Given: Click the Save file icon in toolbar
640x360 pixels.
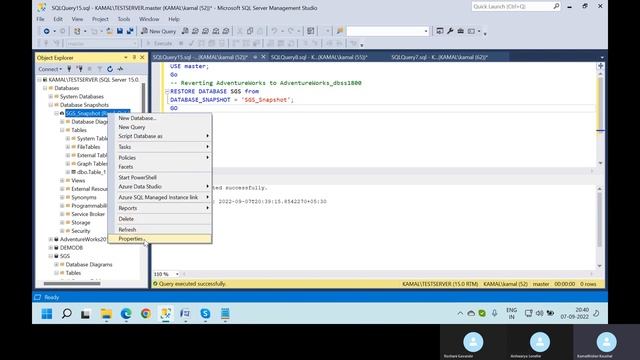Looking at the screenshot, I should pos(120,31).
